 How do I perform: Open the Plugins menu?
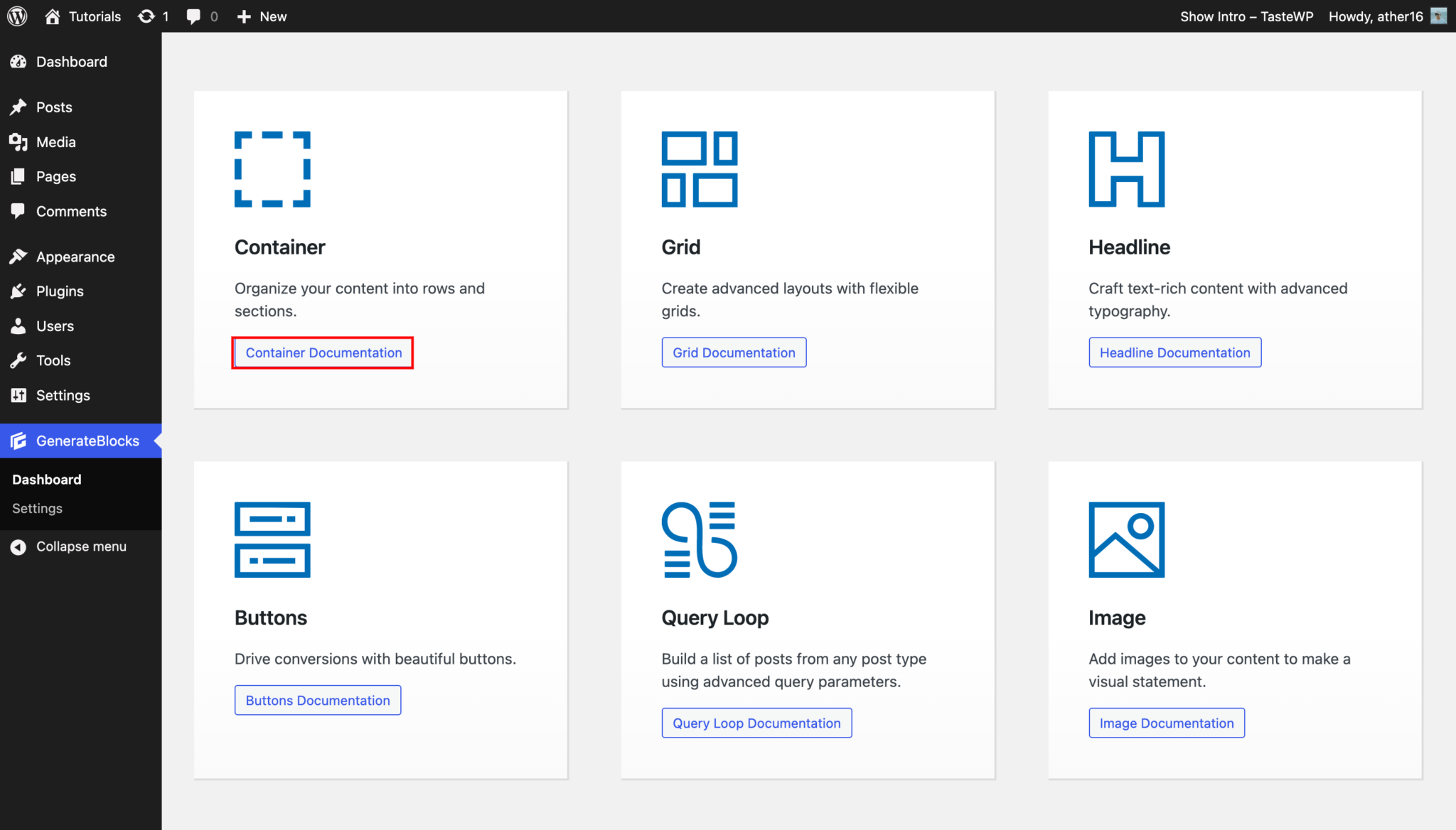coord(60,291)
